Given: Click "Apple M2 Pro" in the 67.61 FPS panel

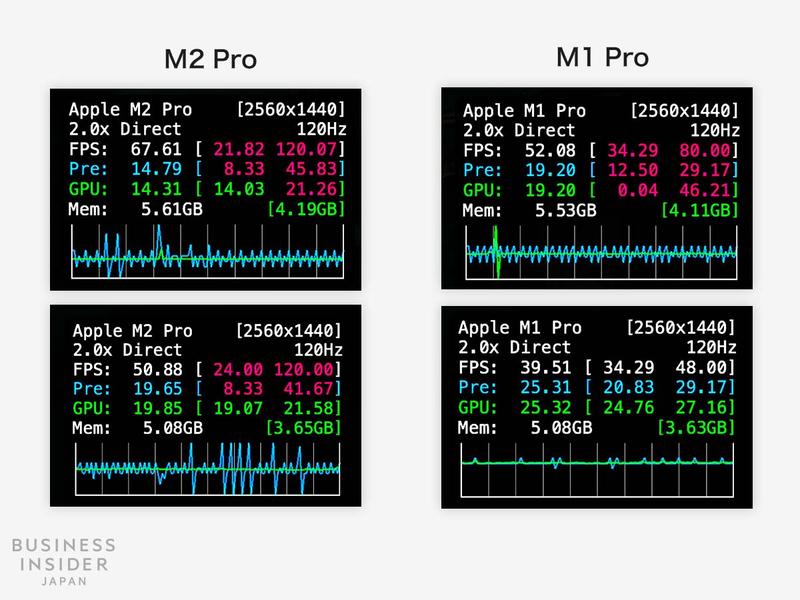Looking at the screenshot, I should coord(131,109).
